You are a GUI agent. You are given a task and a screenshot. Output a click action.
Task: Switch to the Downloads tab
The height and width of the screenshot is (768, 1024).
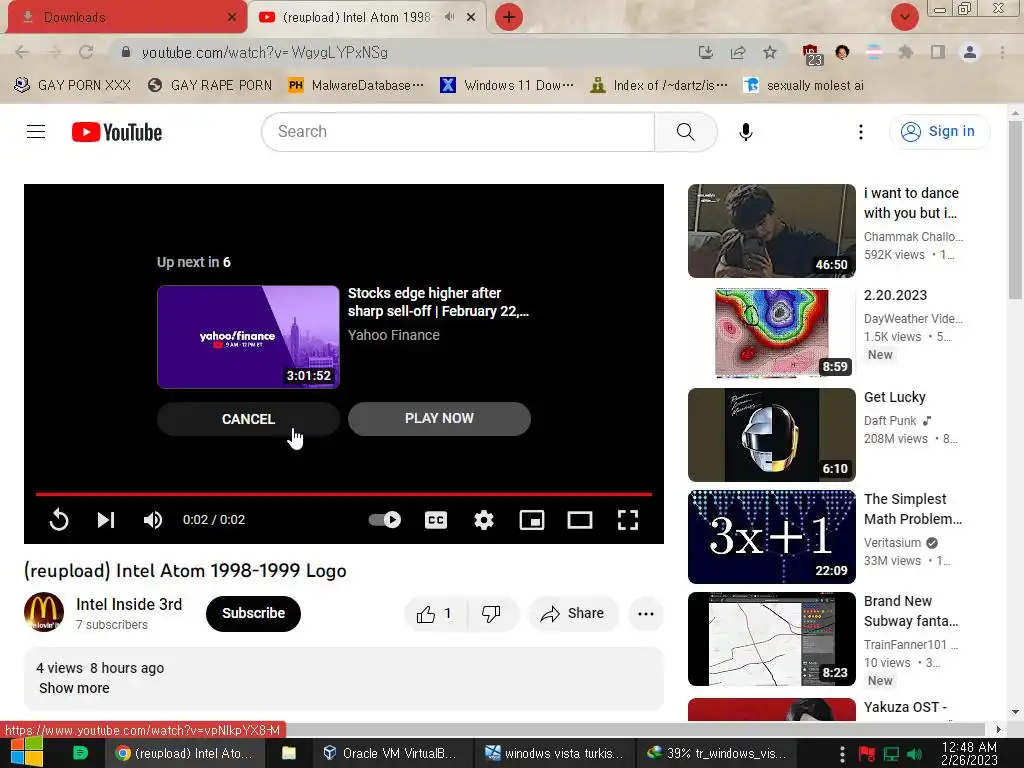tap(127, 17)
